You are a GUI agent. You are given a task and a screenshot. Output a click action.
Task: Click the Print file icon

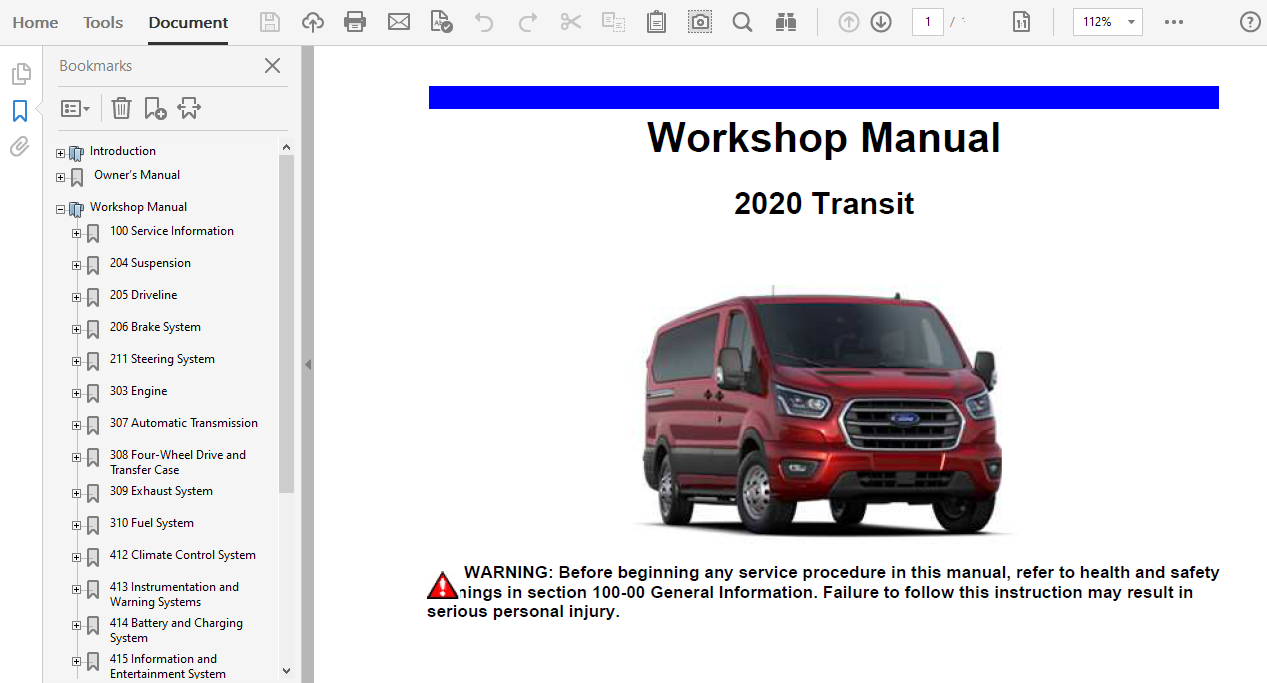(x=355, y=22)
